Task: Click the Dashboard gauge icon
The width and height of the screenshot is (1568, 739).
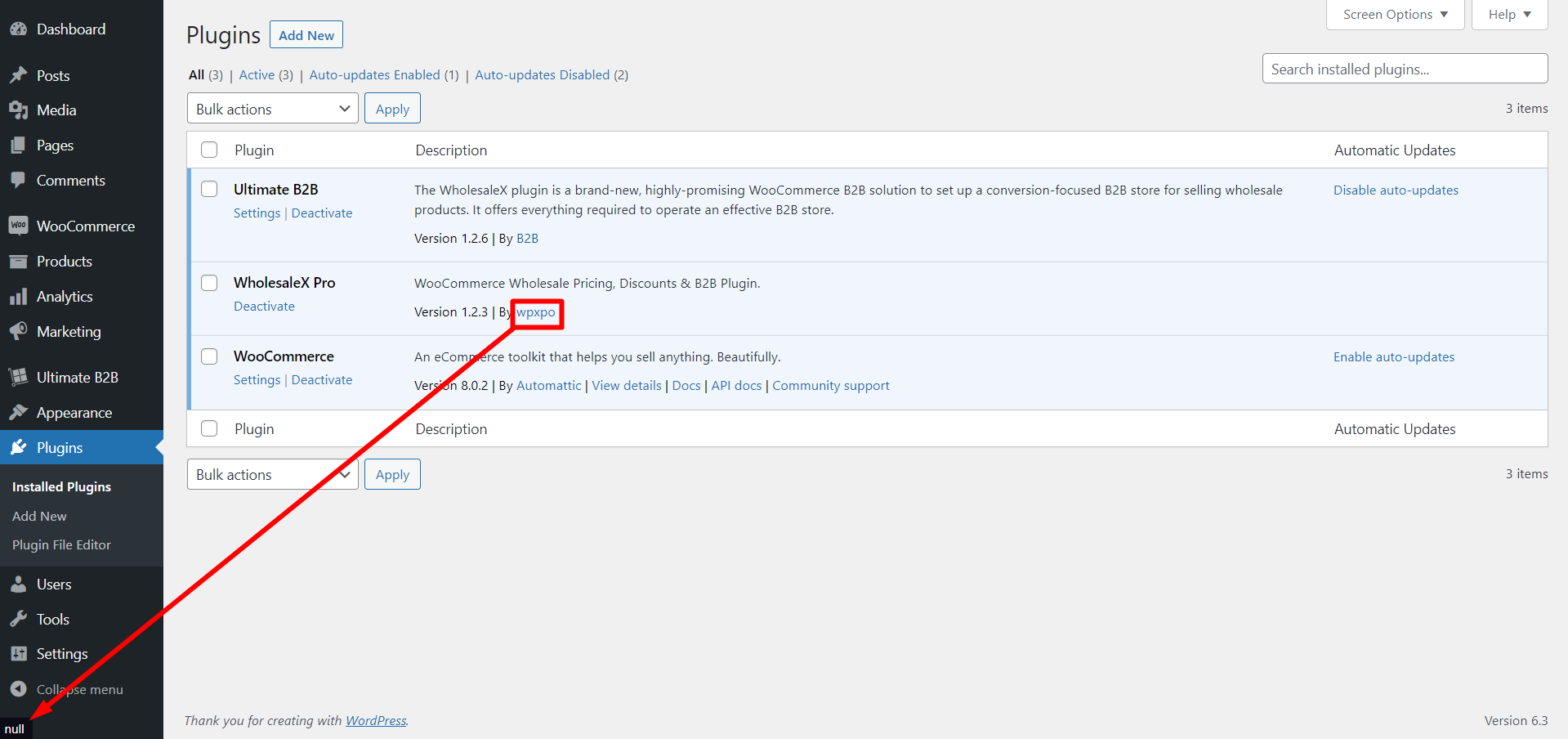Action: [x=18, y=29]
